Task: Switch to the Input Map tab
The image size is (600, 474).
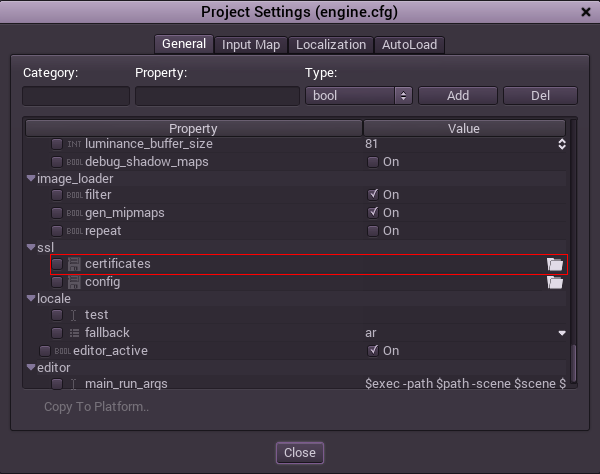Action: [252, 45]
